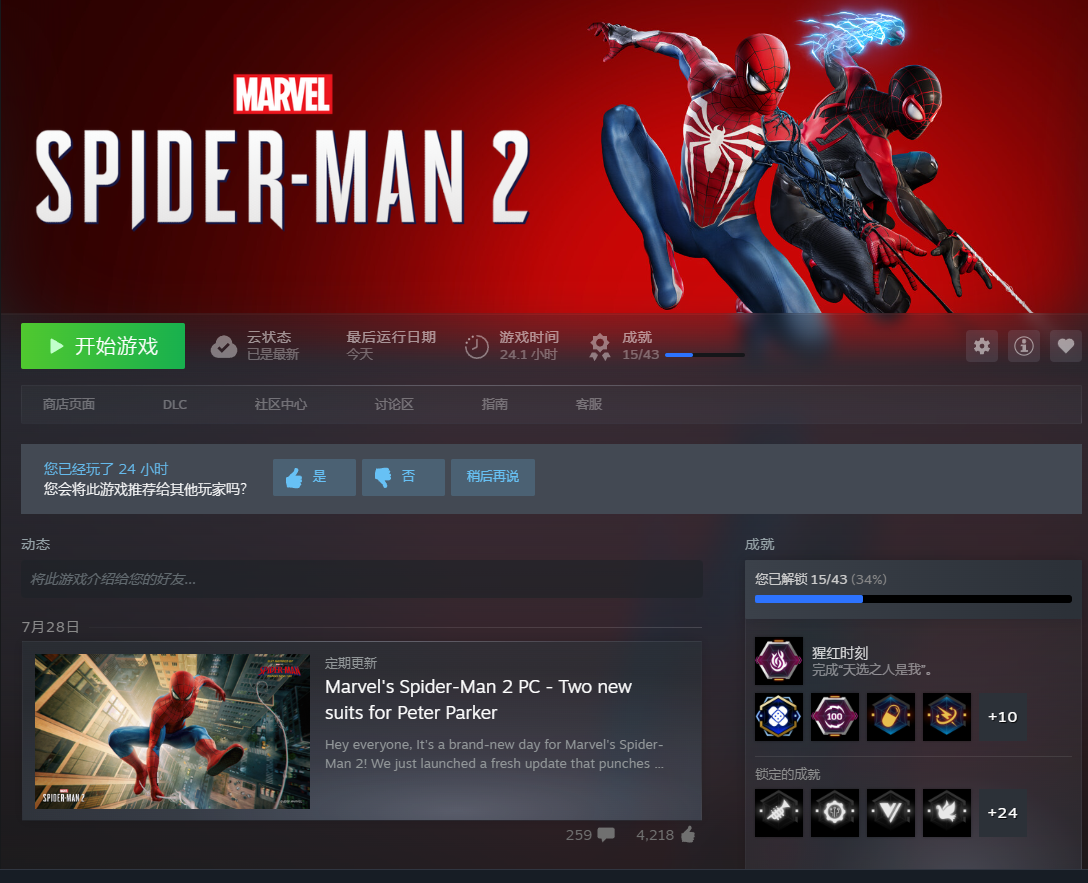
Task: Open locked achievement with V emblem icon
Action: pos(891,812)
